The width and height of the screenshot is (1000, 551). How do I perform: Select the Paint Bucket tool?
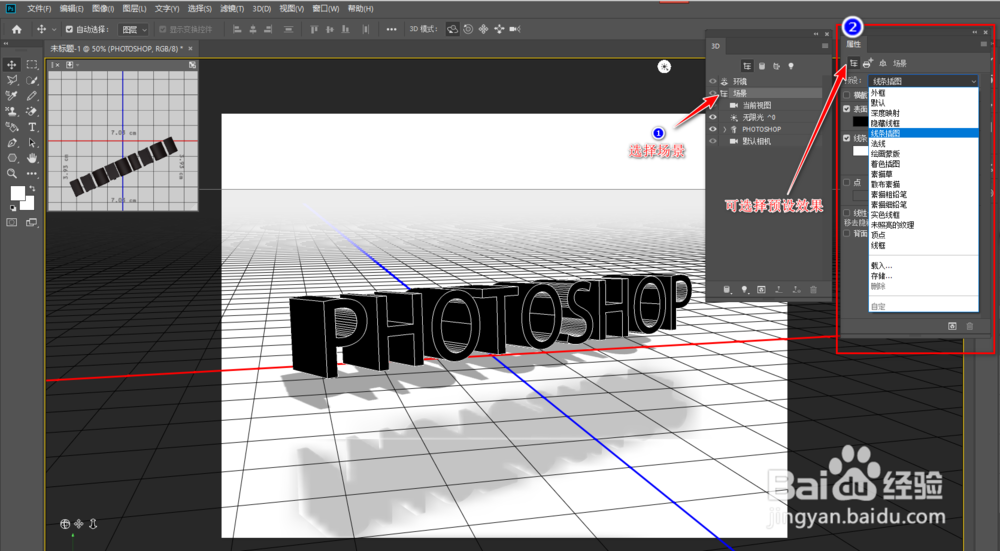point(11,127)
